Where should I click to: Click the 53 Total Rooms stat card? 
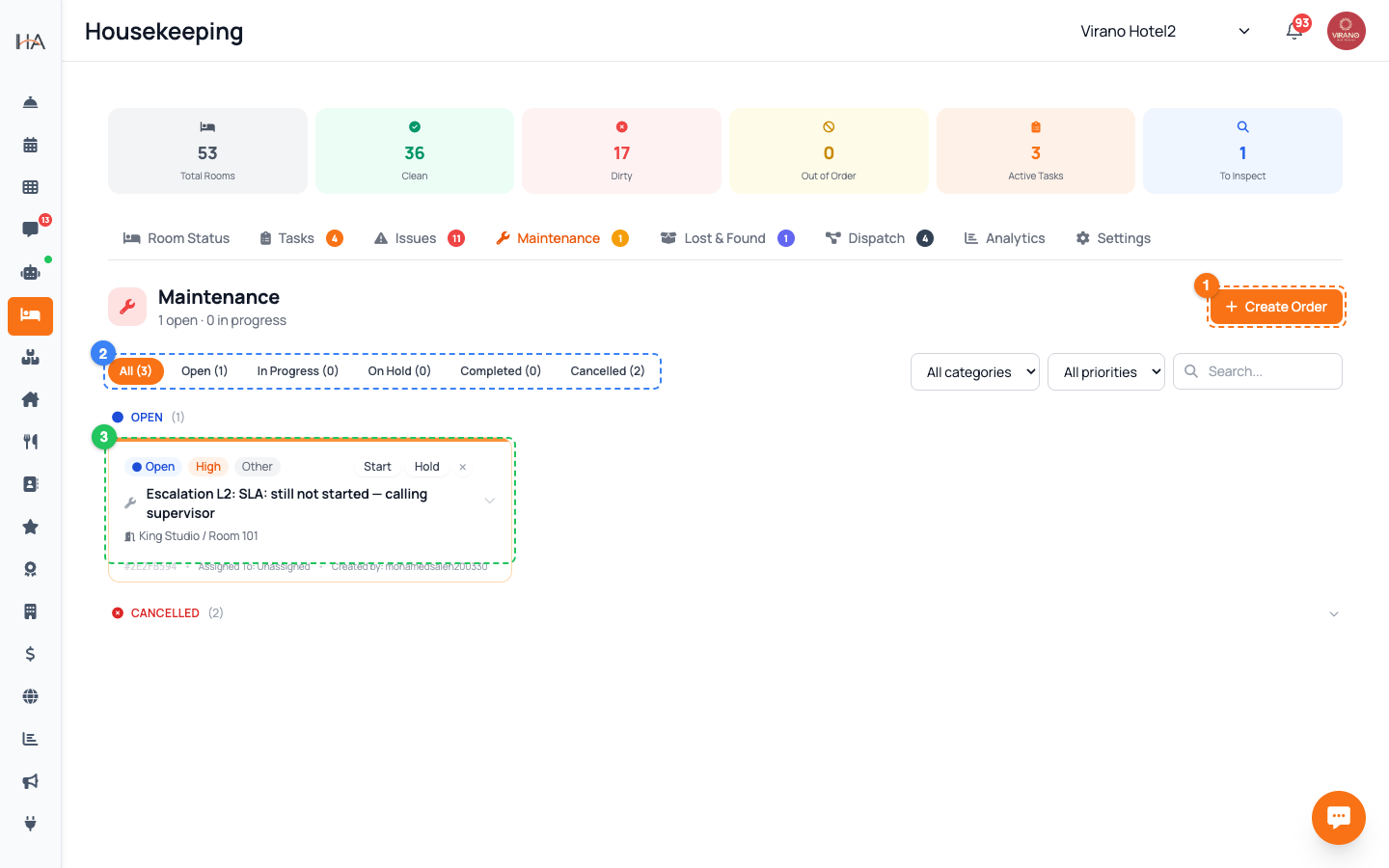click(x=207, y=150)
